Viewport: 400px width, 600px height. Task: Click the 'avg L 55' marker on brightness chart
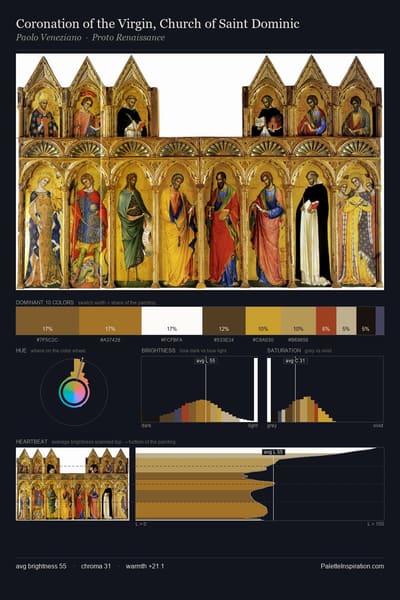pyautogui.click(x=206, y=360)
